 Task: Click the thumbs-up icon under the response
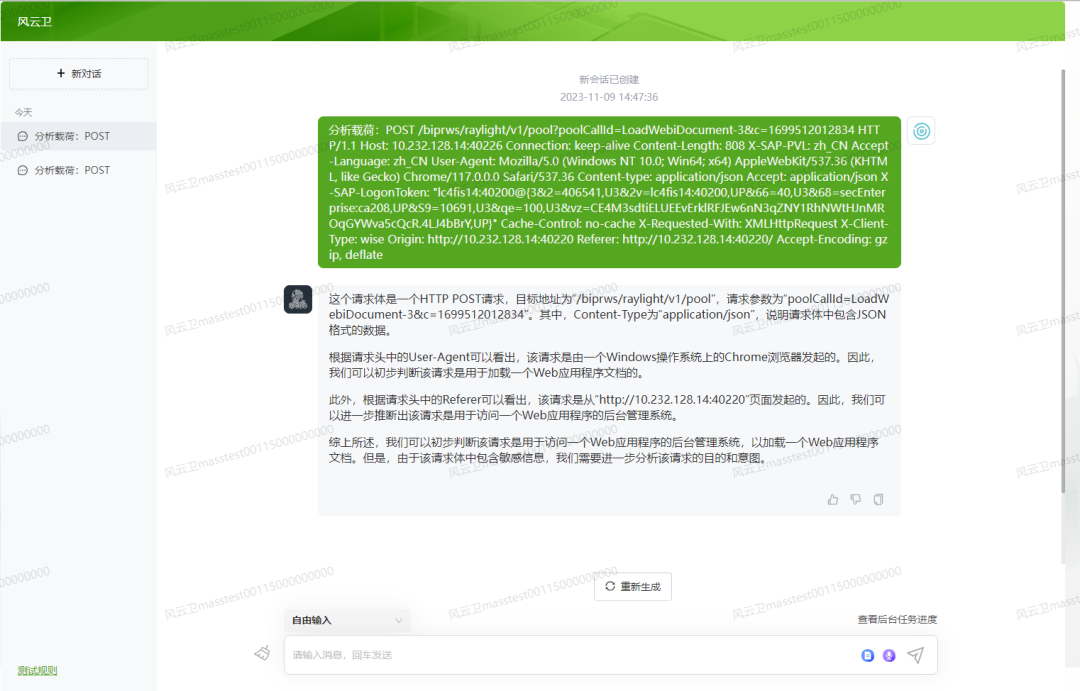click(833, 499)
